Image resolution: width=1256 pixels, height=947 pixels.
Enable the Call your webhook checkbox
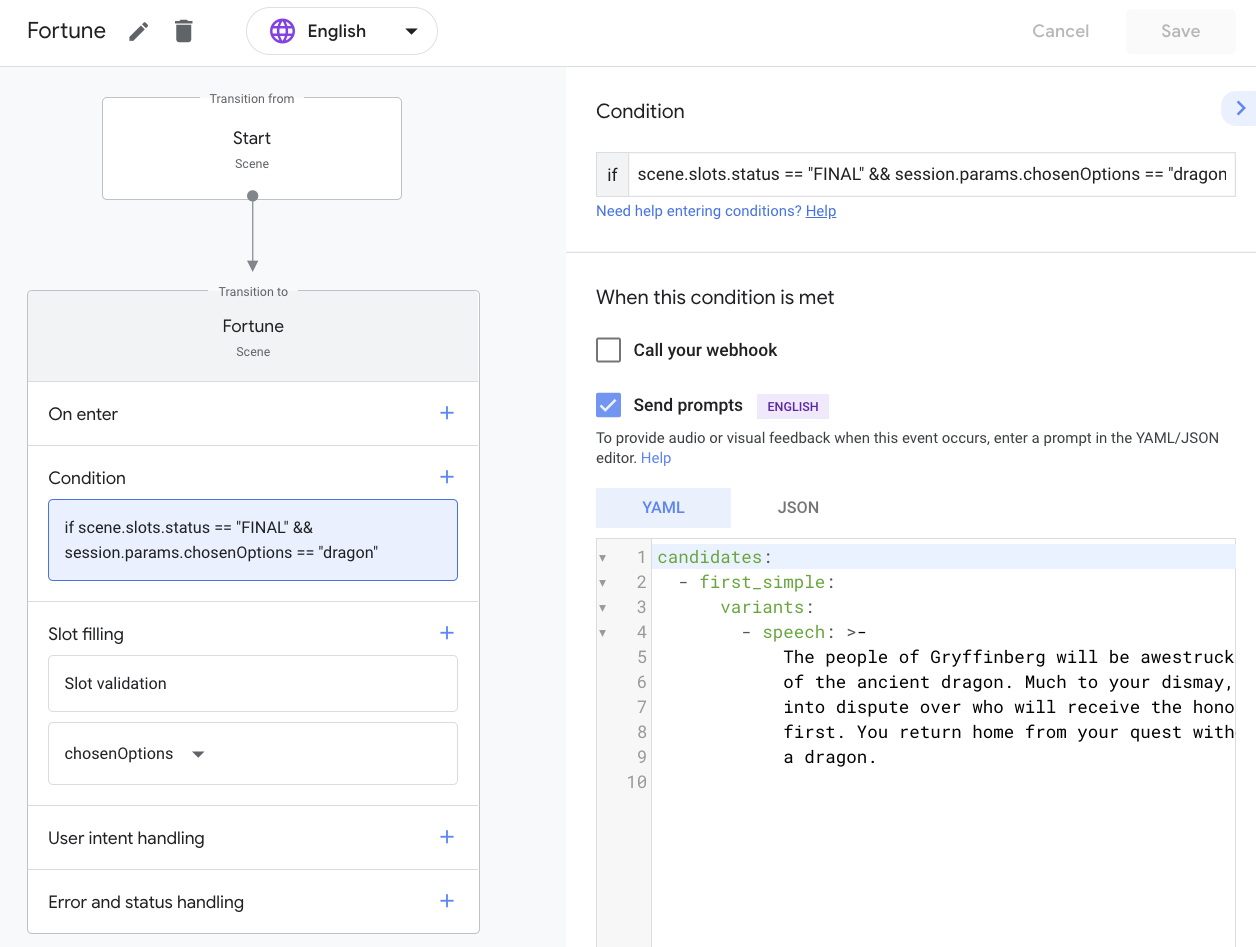[x=608, y=350]
